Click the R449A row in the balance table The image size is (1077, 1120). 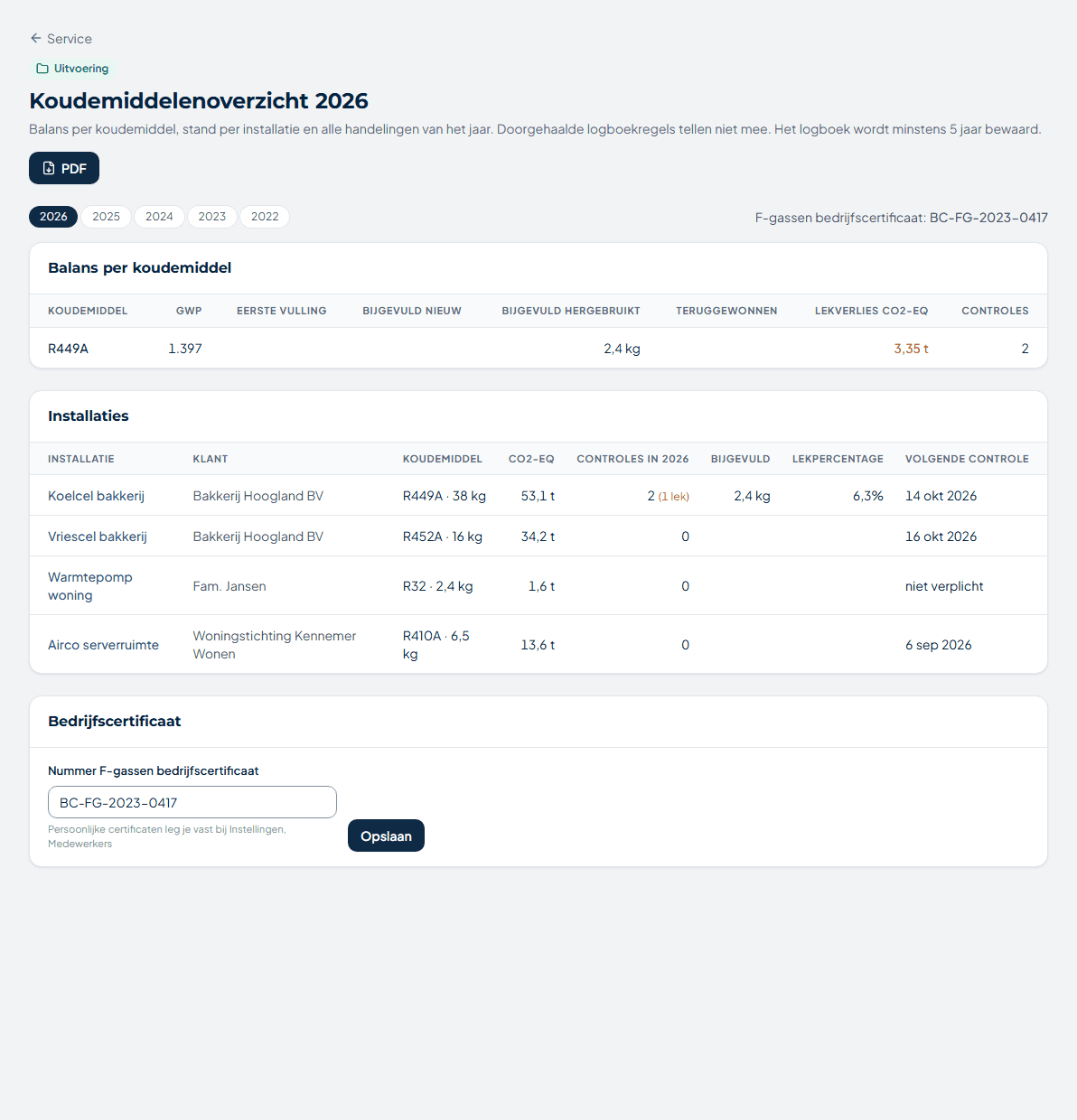coord(538,349)
